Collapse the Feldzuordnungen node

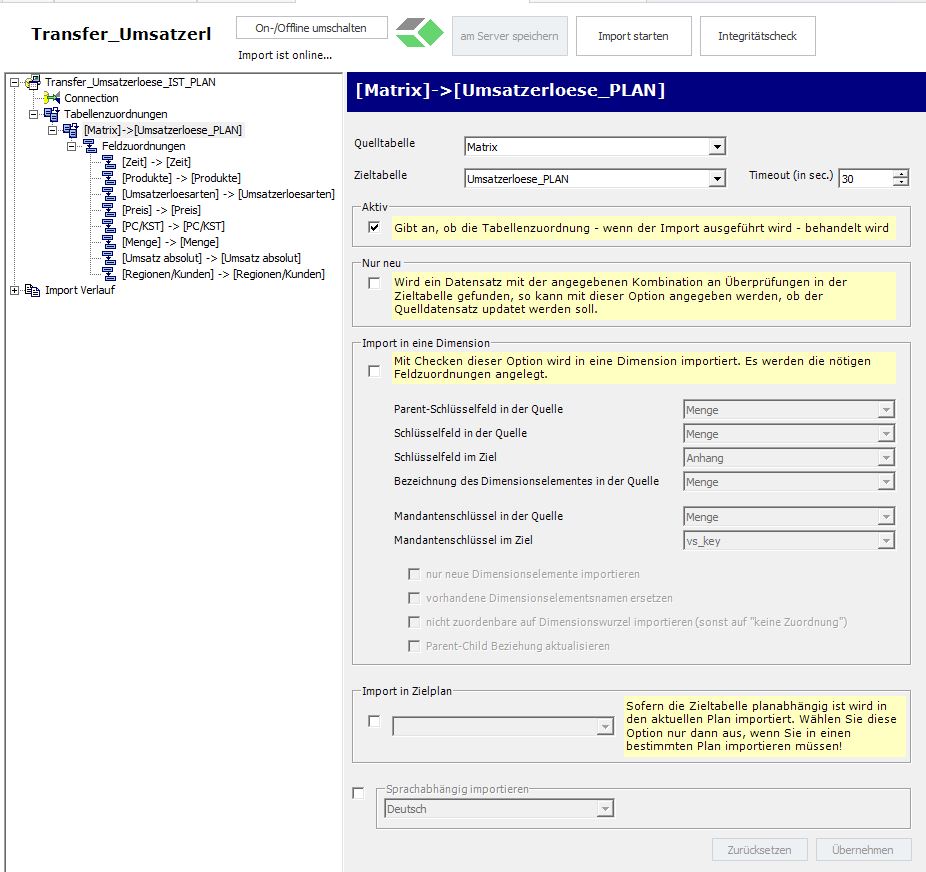71,146
